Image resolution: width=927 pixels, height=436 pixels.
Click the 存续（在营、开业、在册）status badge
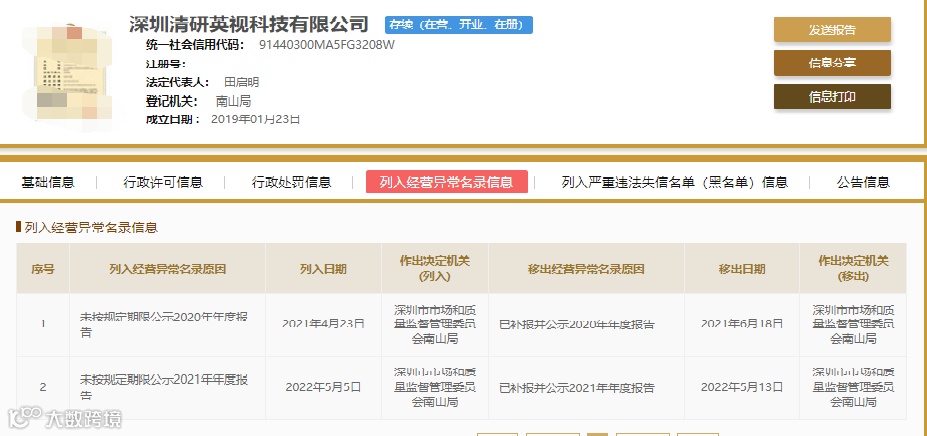coord(458,25)
